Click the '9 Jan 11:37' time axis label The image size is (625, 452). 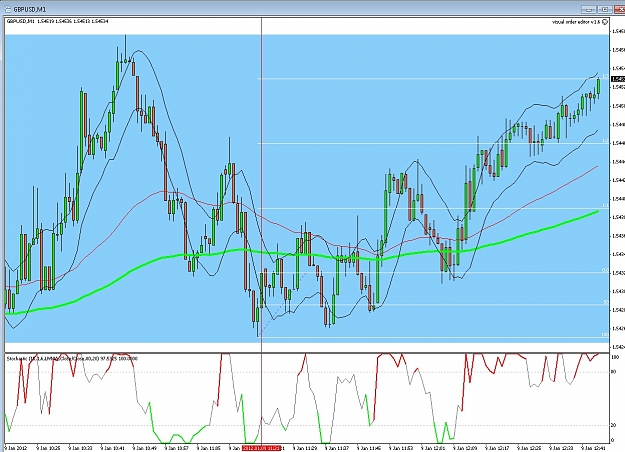pyautogui.click(x=336, y=448)
